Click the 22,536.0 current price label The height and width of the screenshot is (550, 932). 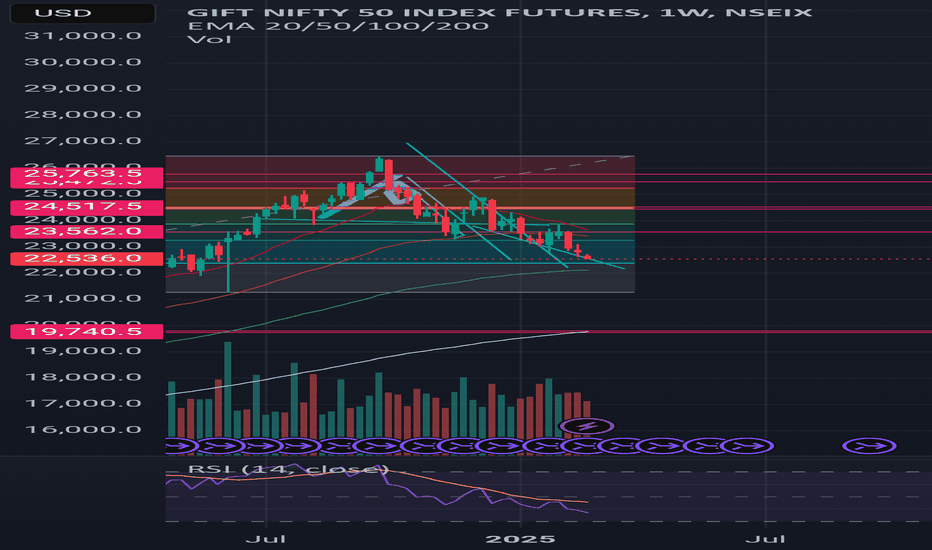87,258
